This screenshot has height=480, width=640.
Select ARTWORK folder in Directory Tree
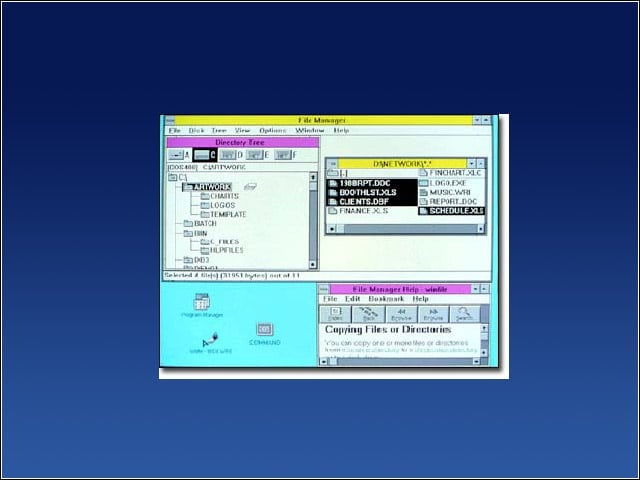(208, 187)
